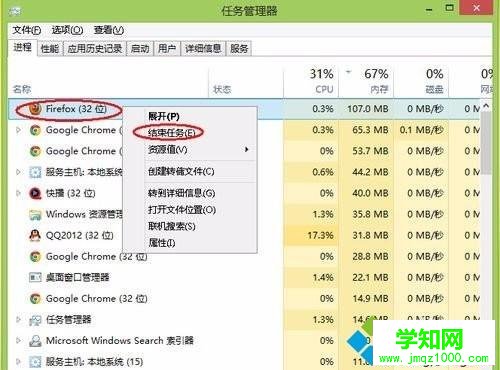Click the 桌面窗口管理器 process icon
The width and height of the screenshot is (500, 370).
pyautogui.click(x=35, y=277)
